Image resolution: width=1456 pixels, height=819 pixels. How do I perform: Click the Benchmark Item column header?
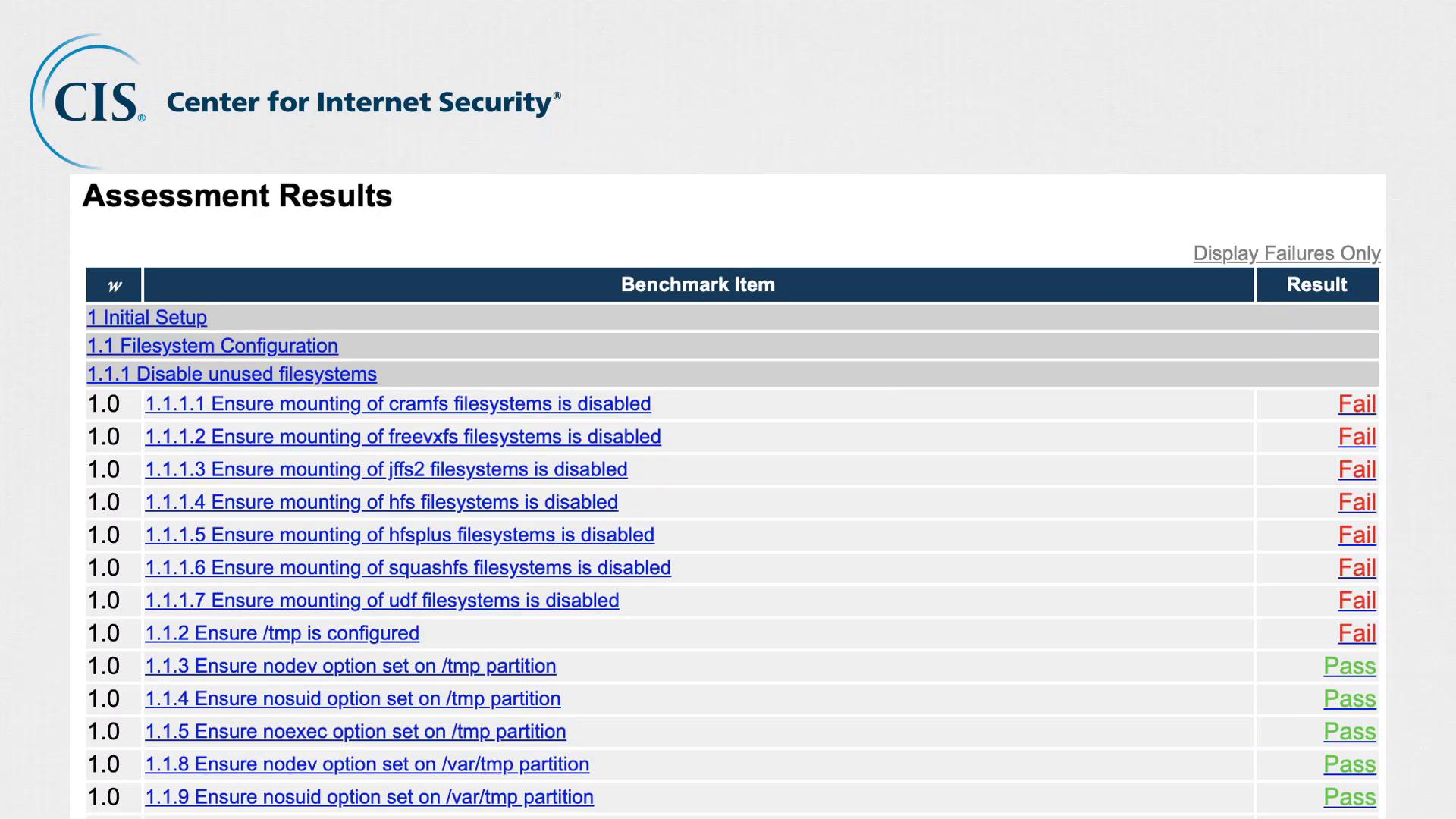tap(698, 285)
